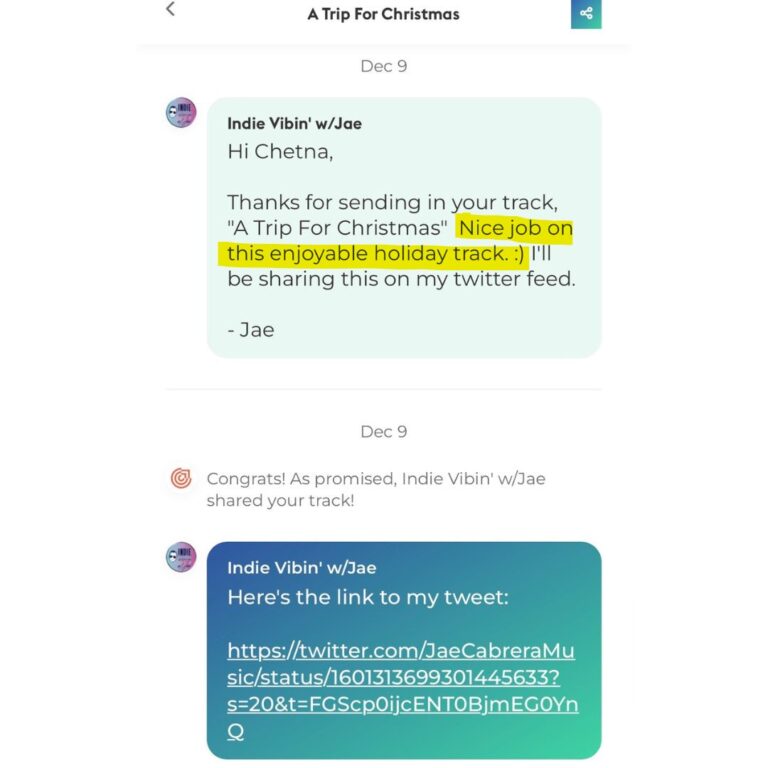Click the second 'Dec 9' date label
Screen dimensions: 768x768
[x=384, y=432]
